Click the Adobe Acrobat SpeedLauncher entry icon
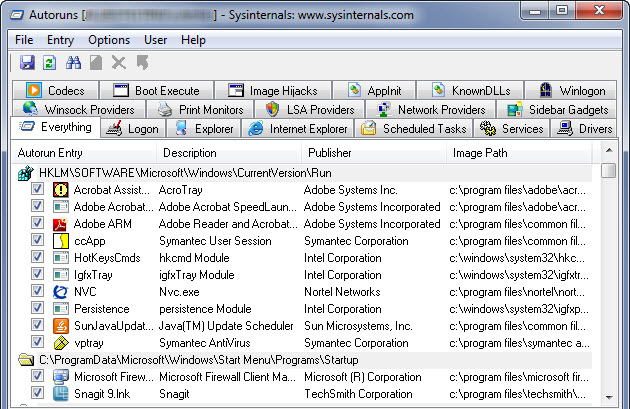 [x=61, y=207]
